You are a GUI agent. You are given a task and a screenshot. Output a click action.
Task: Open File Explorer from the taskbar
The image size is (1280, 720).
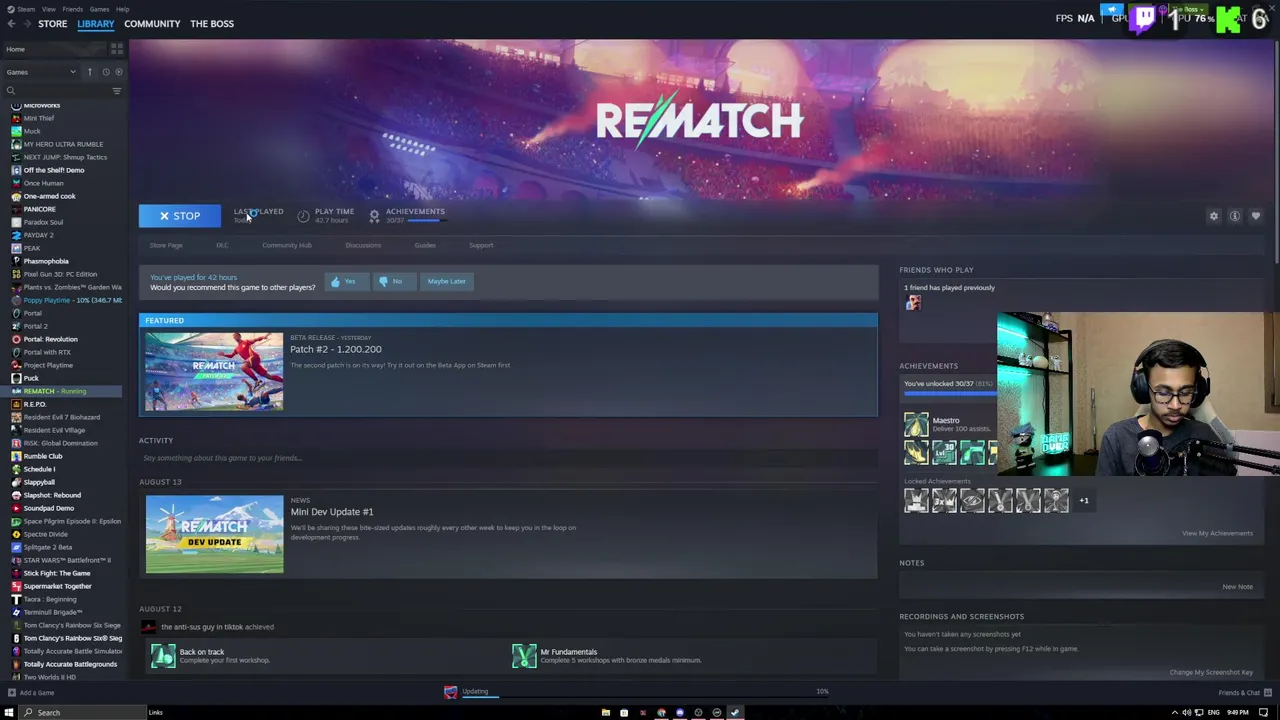(x=605, y=713)
